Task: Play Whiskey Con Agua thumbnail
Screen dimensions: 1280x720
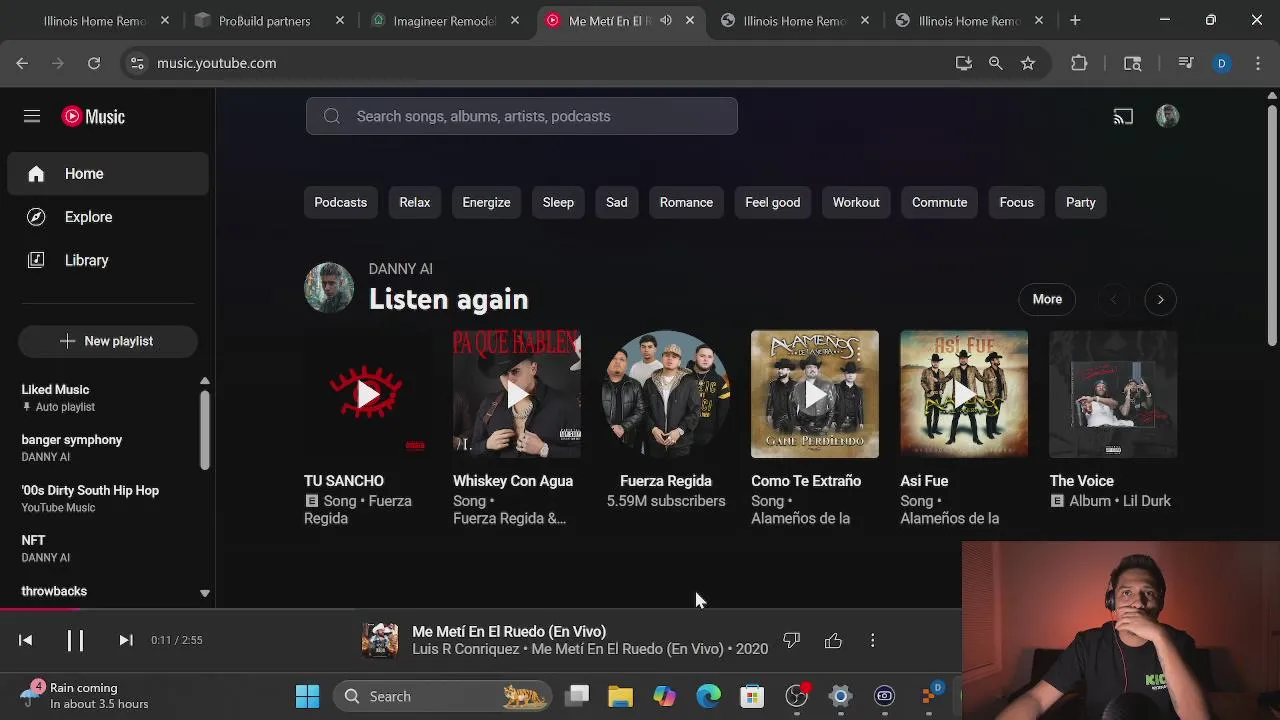Action: tap(517, 394)
